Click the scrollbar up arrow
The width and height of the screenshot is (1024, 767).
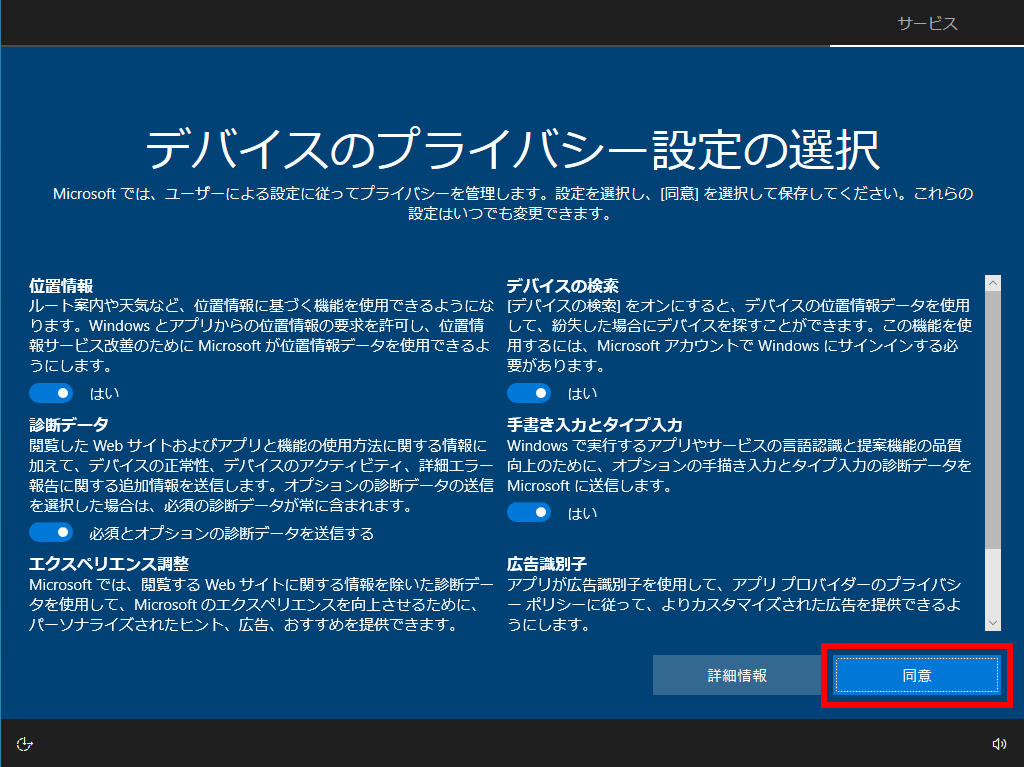(993, 283)
